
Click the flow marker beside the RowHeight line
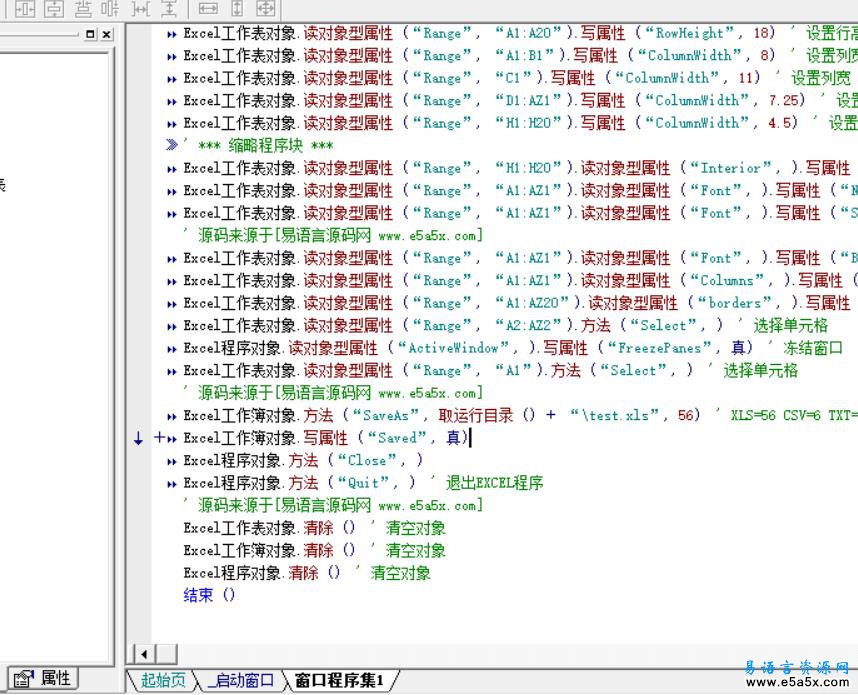coord(172,34)
